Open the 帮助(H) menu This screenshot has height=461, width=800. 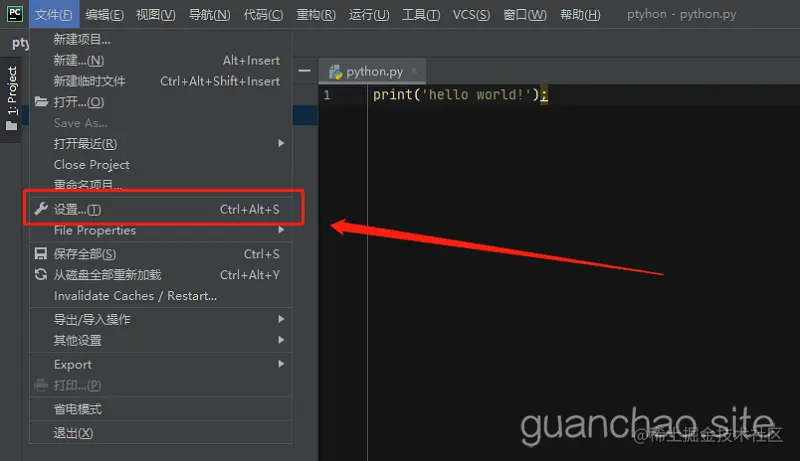click(580, 14)
